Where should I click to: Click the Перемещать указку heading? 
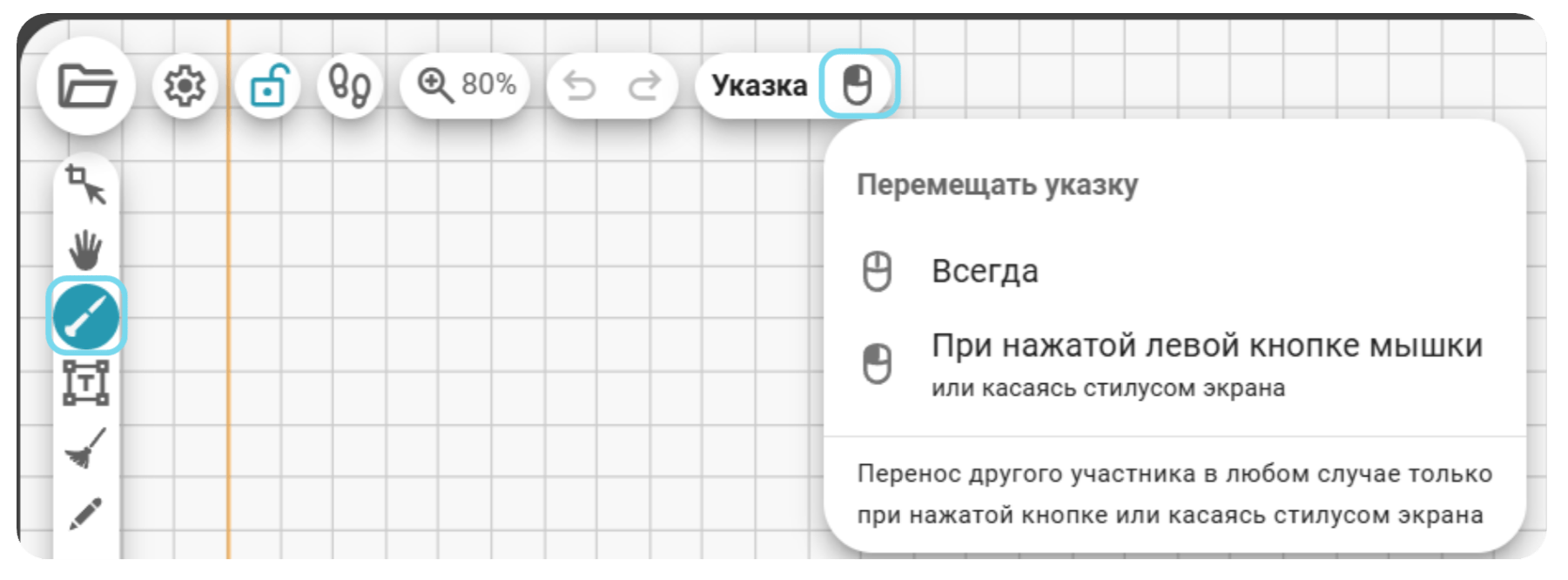point(997,185)
